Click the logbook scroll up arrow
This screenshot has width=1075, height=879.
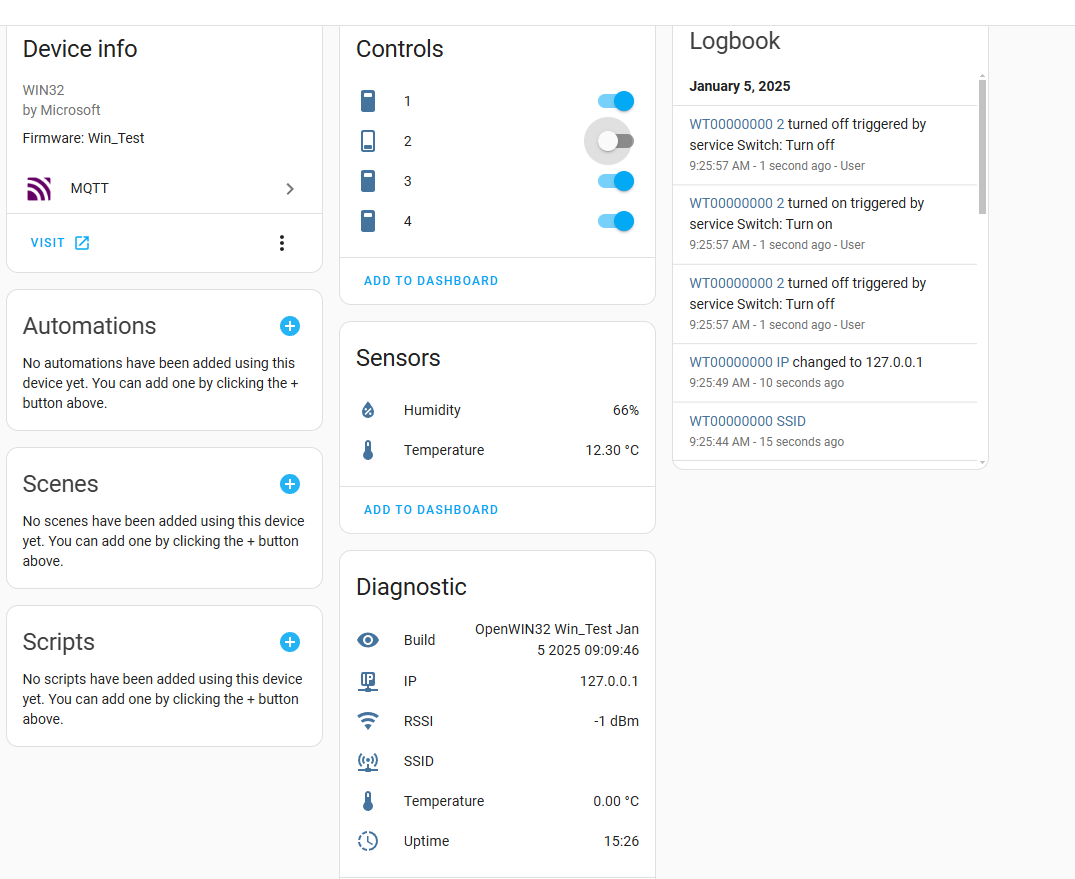tap(982, 76)
